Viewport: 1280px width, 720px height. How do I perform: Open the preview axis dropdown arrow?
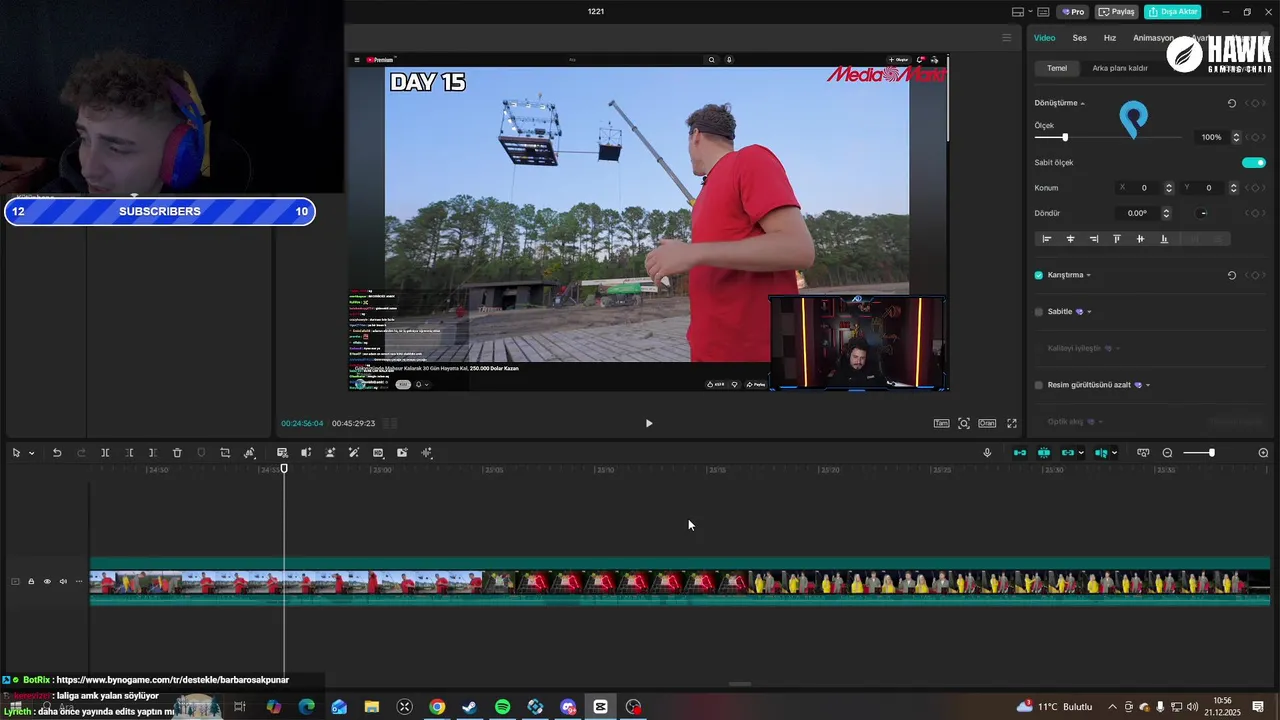click(1114, 453)
